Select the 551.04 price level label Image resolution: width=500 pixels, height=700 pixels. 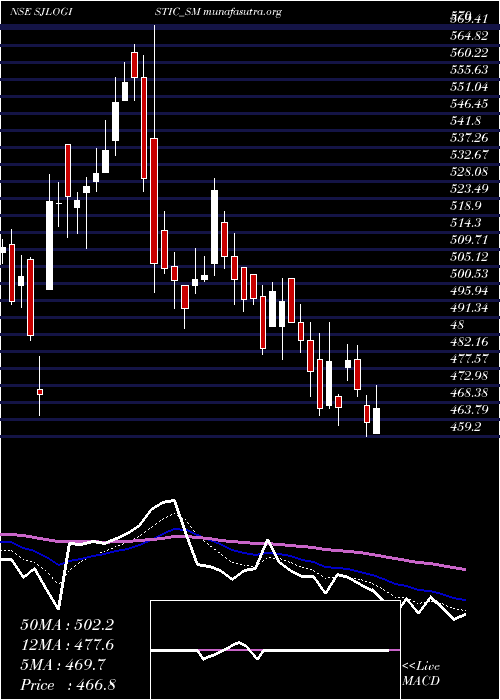click(471, 87)
